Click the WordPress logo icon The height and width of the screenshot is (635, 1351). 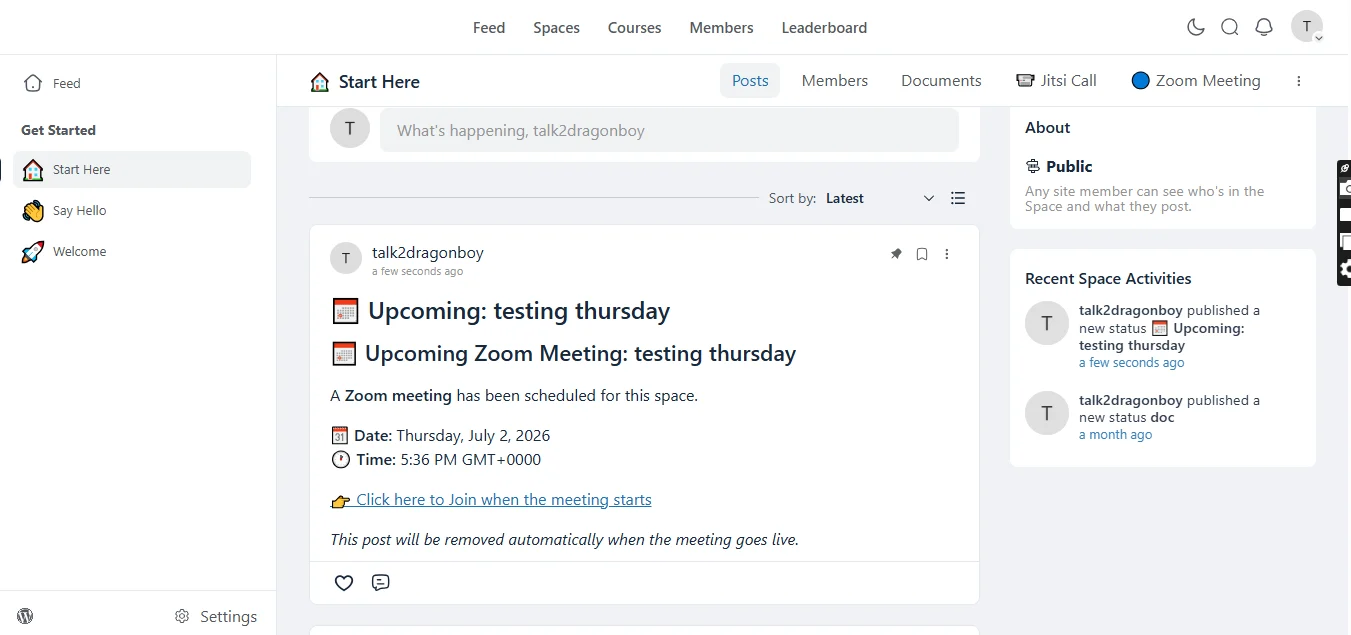click(x=25, y=616)
